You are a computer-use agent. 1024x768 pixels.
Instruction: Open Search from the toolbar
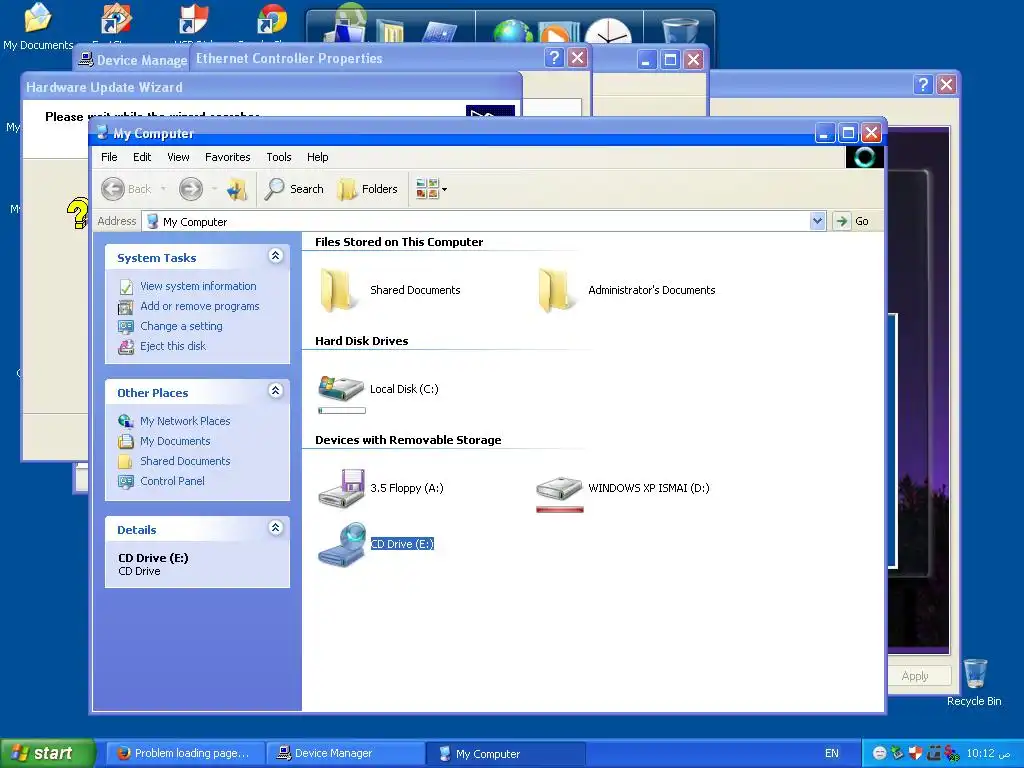click(294, 189)
